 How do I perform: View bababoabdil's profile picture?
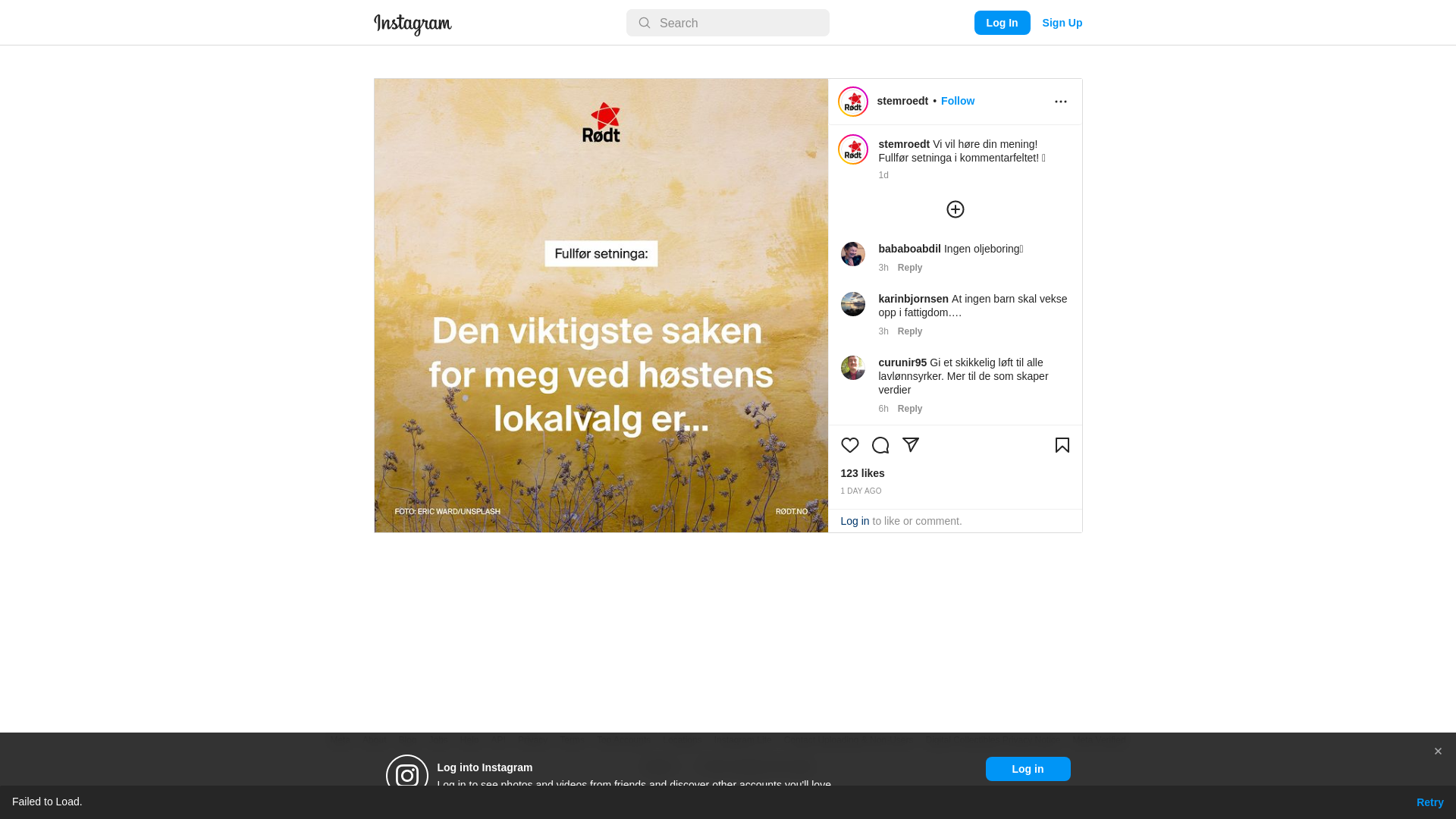(x=853, y=254)
